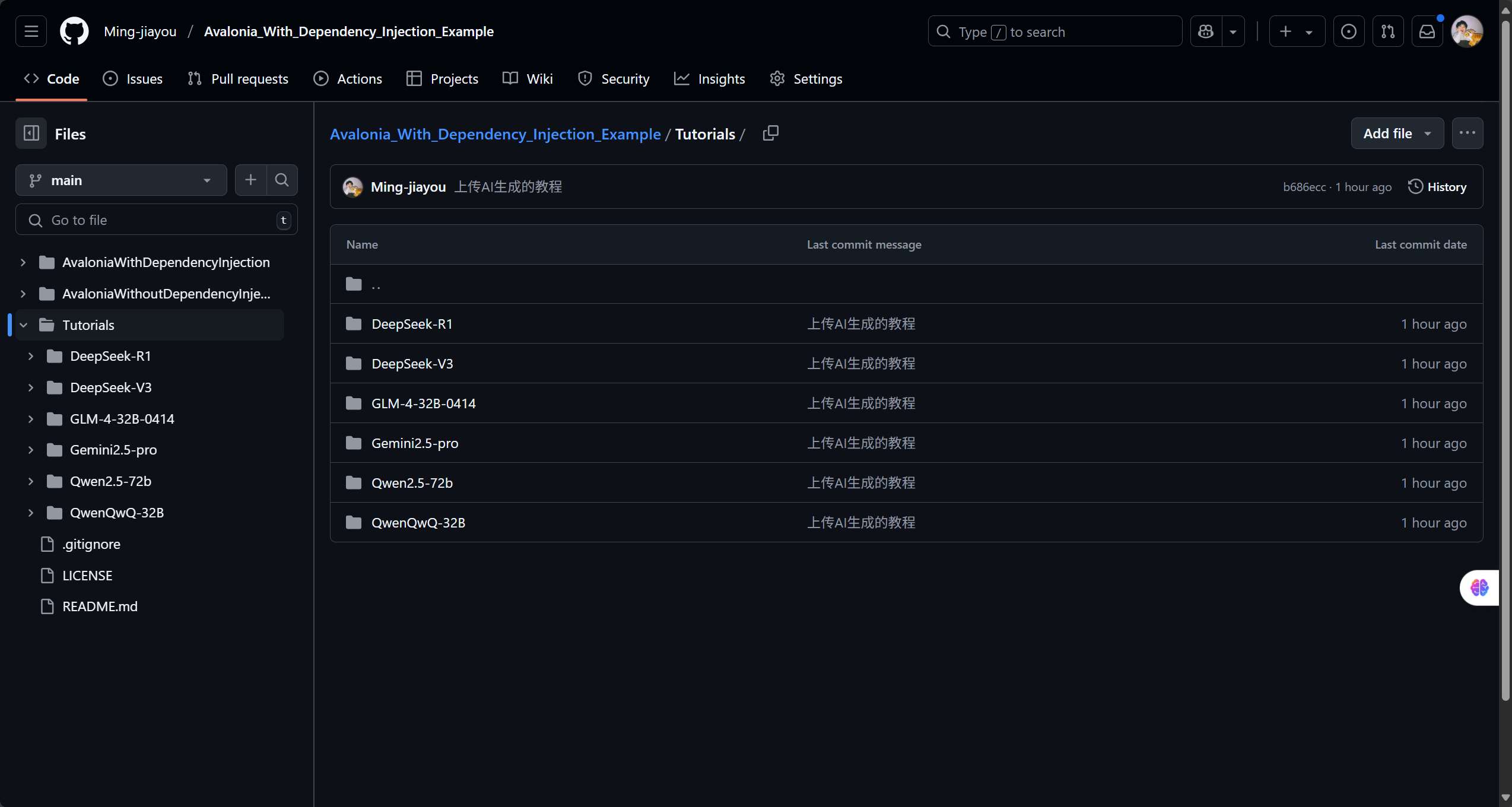
Task: Click the search files magnifier icon
Action: tap(282, 180)
